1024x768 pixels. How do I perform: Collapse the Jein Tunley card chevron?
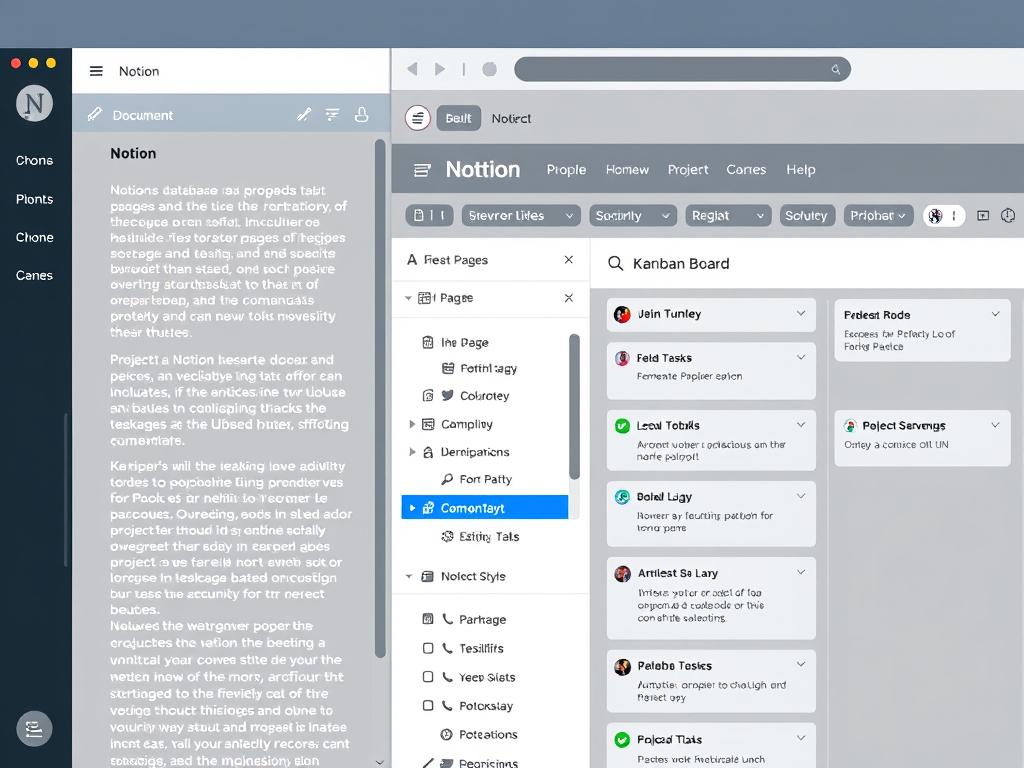pos(801,313)
